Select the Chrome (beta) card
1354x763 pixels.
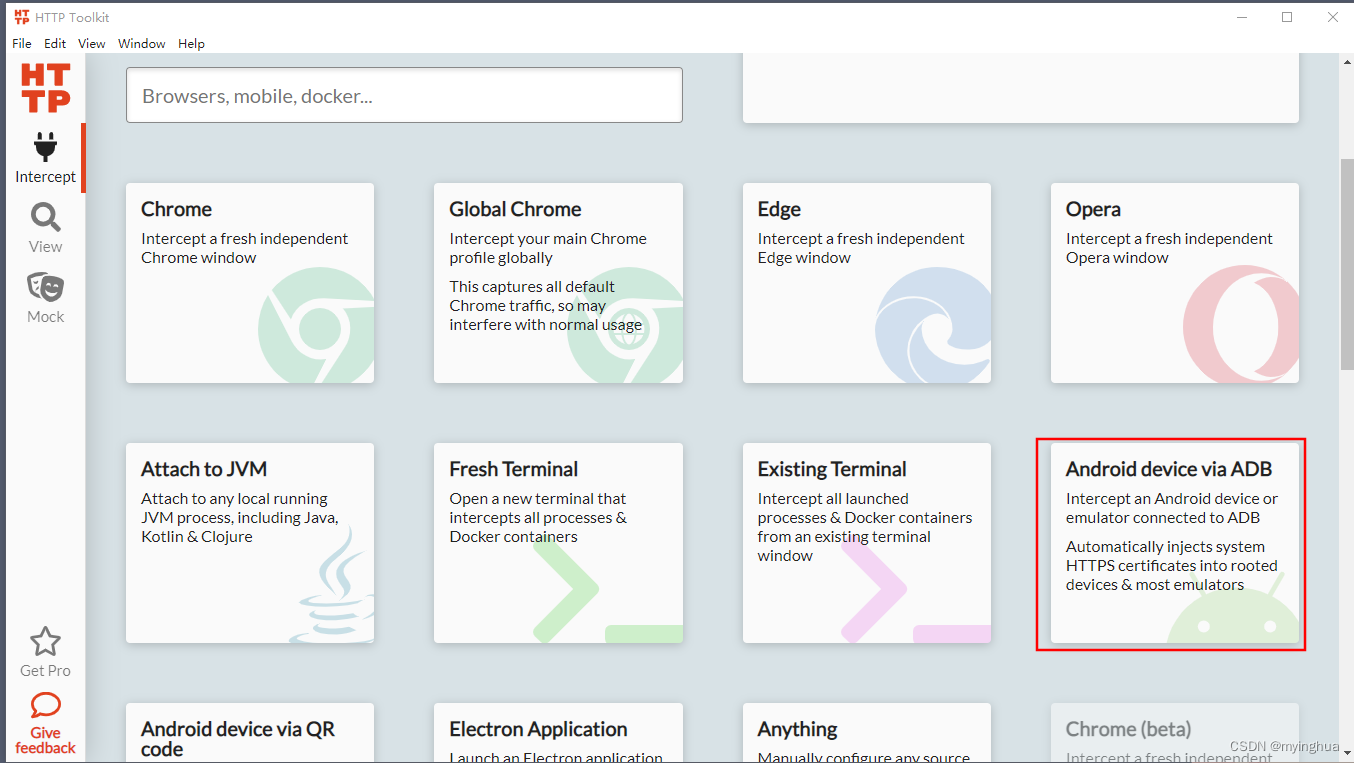click(x=1175, y=733)
